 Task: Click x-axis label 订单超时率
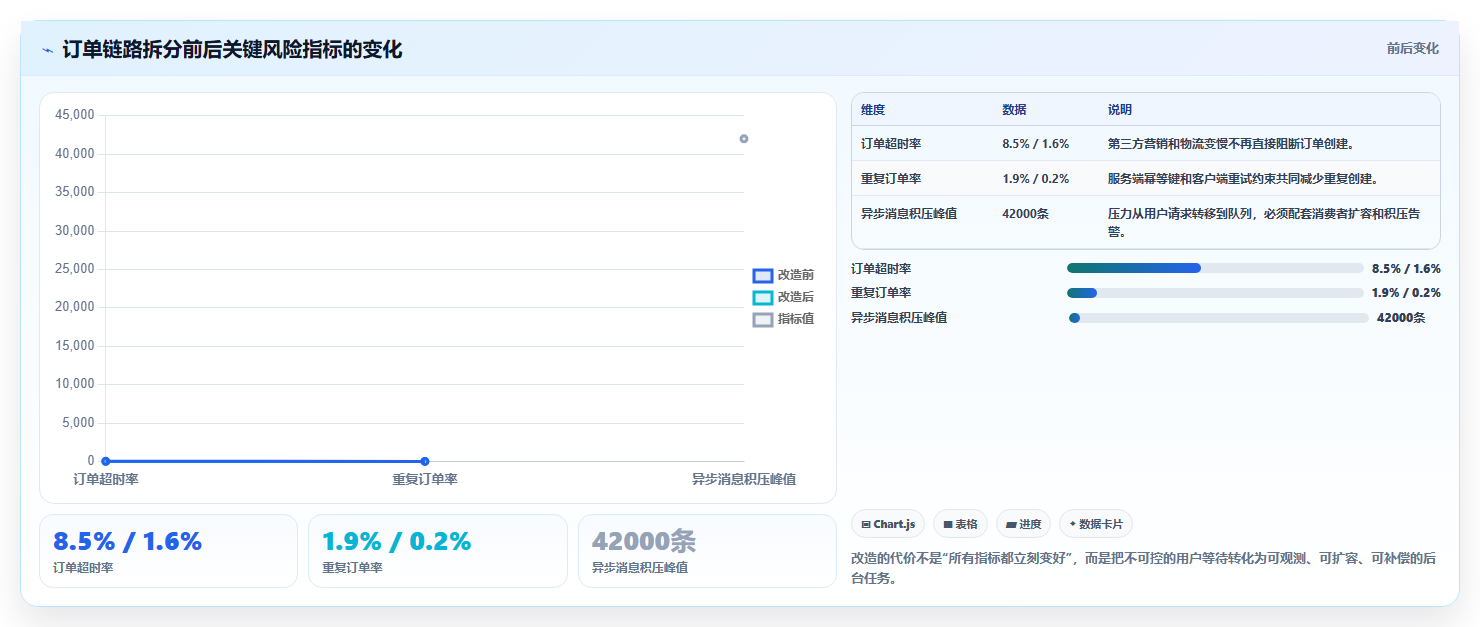coord(106,479)
